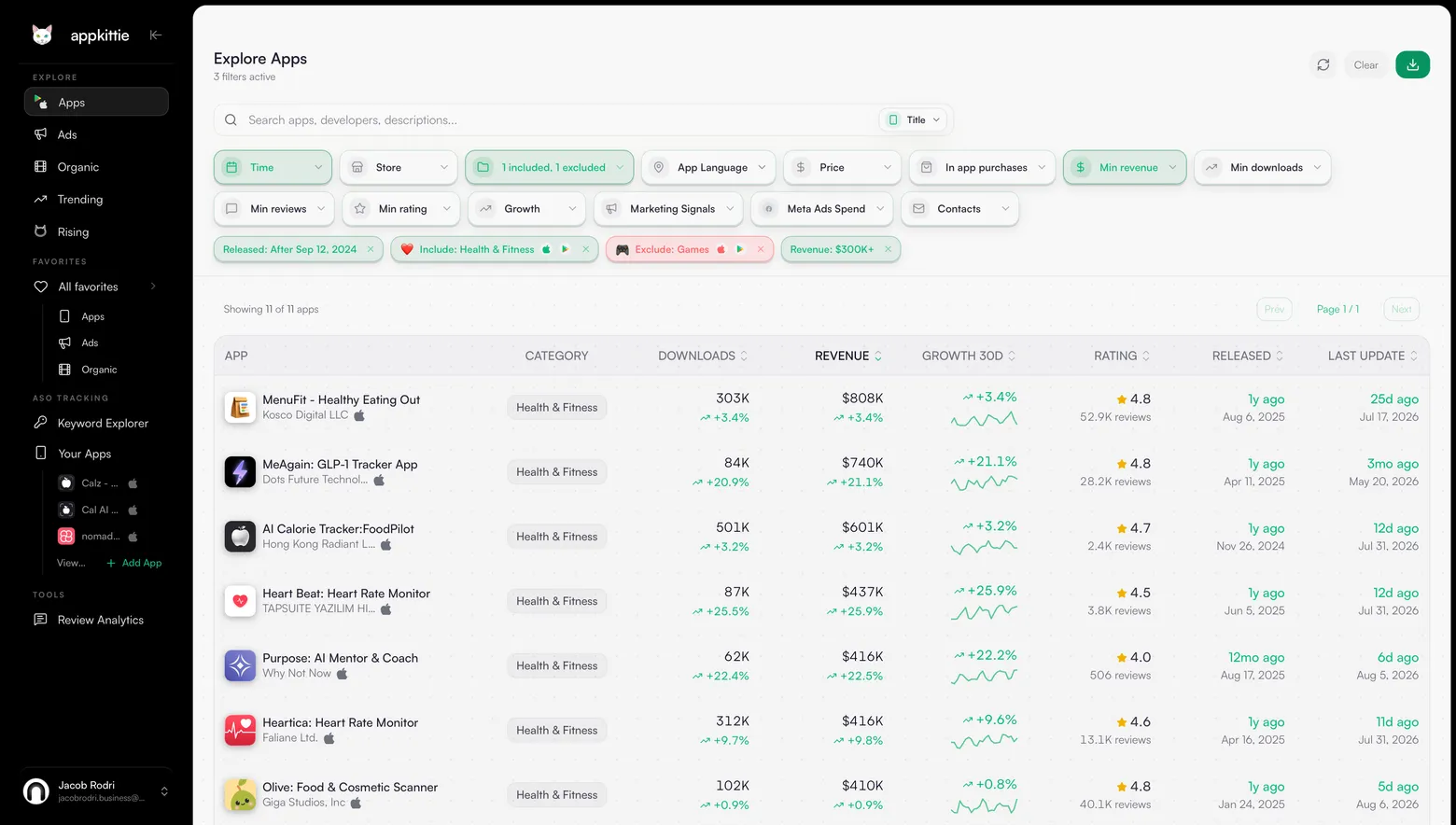Click the Heart Beat app icon
1456x825 pixels.
(x=240, y=601)
